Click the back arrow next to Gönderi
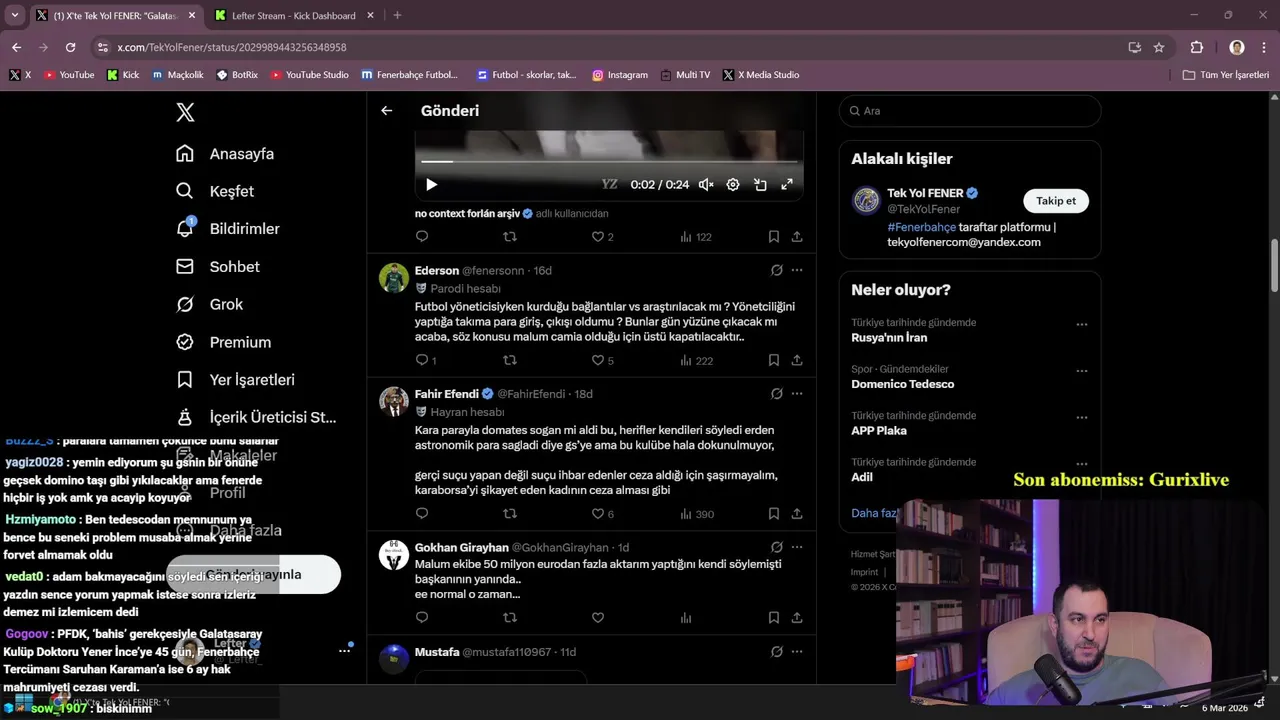The image size is (1280, 720). click(x=387, y=111)
